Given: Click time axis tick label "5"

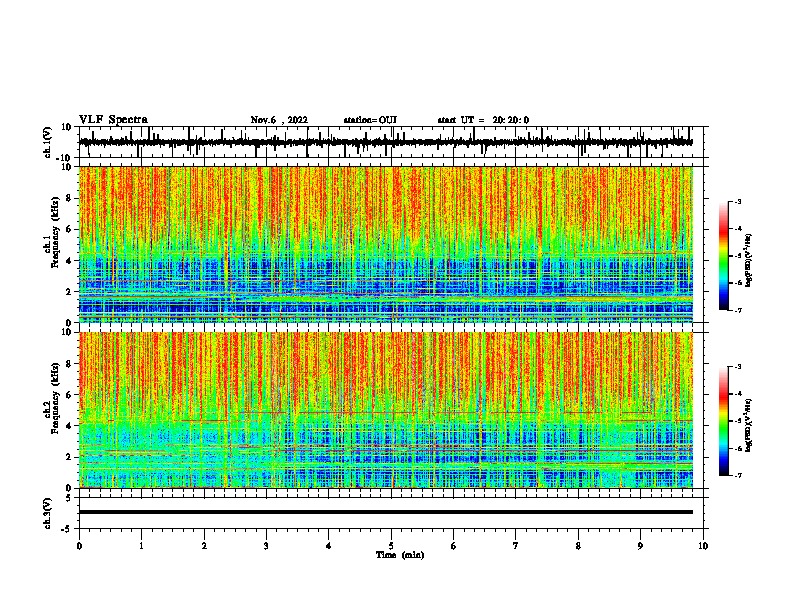Looking at the screenshot, I should tap(391, 545).
